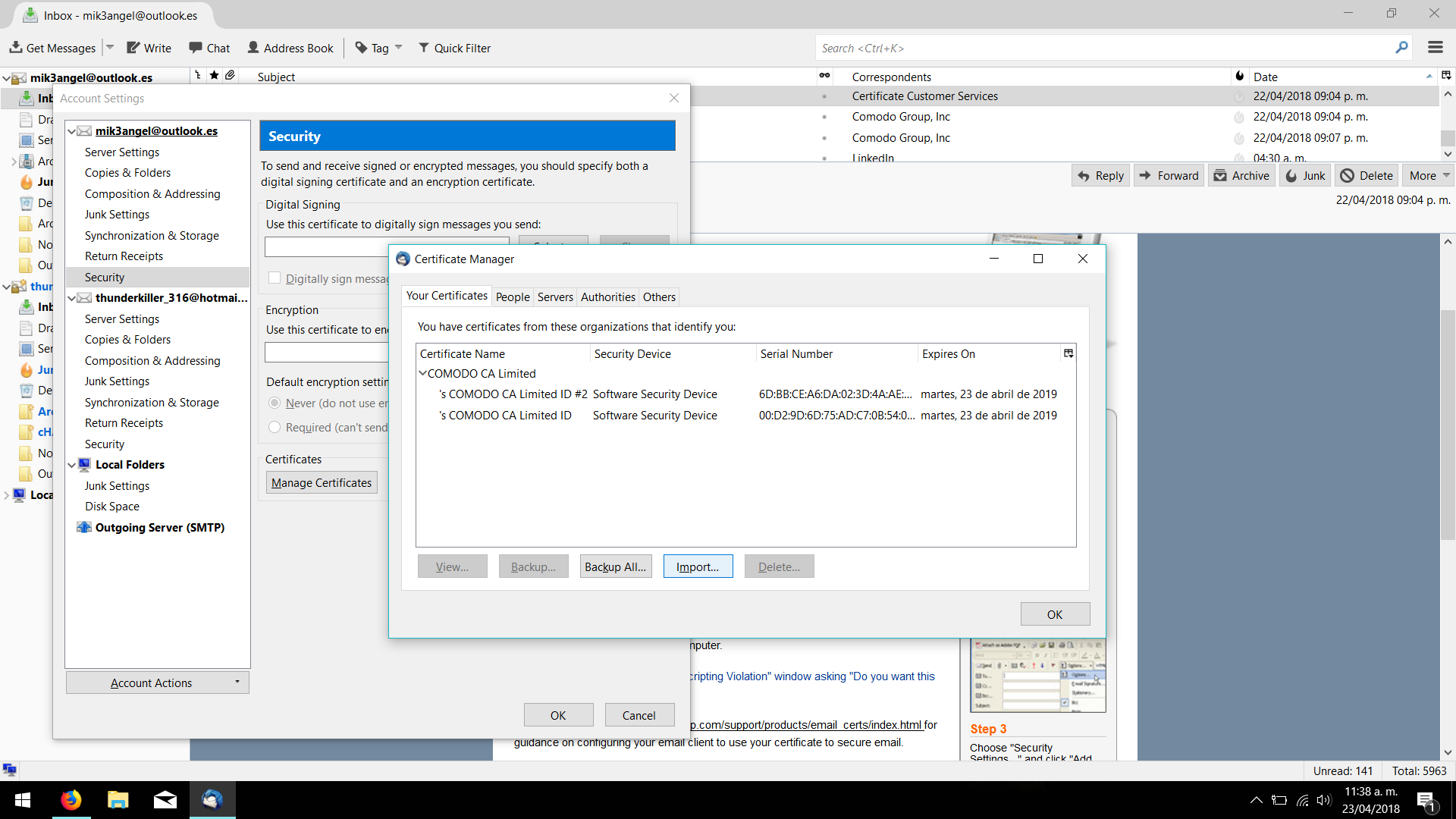
Task: Click the search magnifier icon
Action: (x=1401, y=48)
